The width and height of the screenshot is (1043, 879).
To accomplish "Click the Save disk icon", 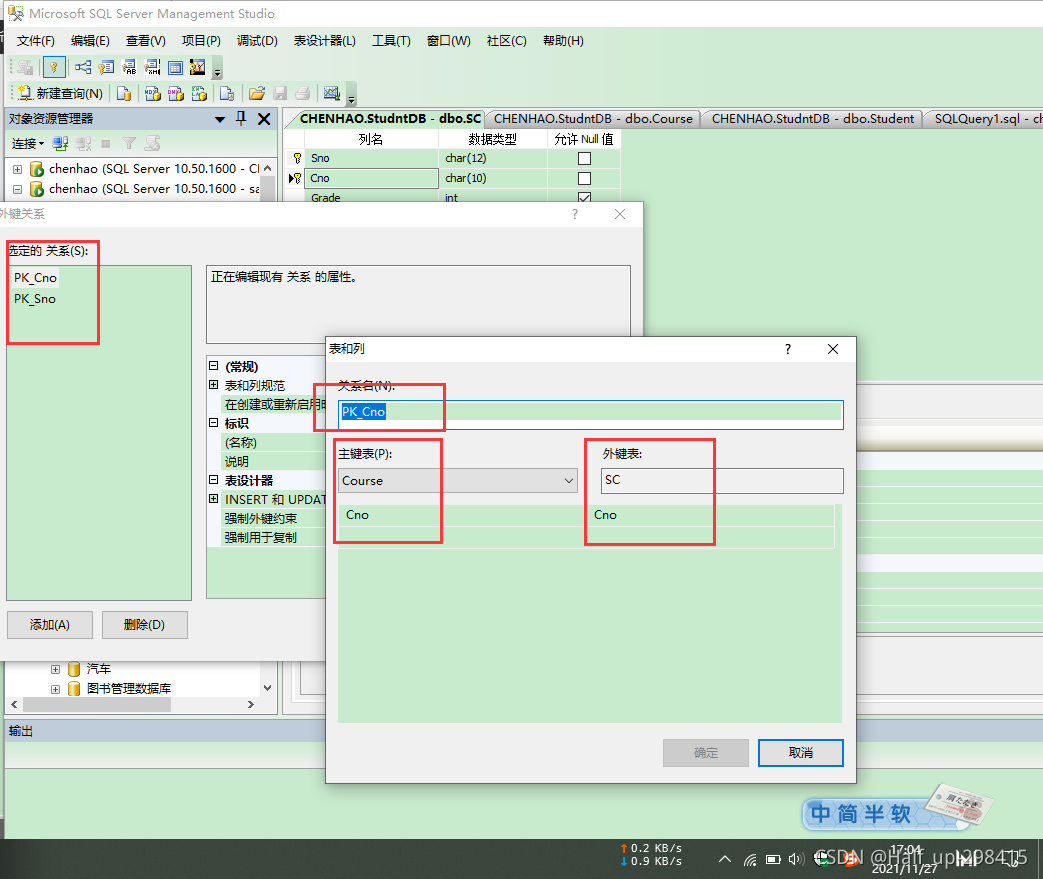I will pyautogui.click(x=280, y=93).
